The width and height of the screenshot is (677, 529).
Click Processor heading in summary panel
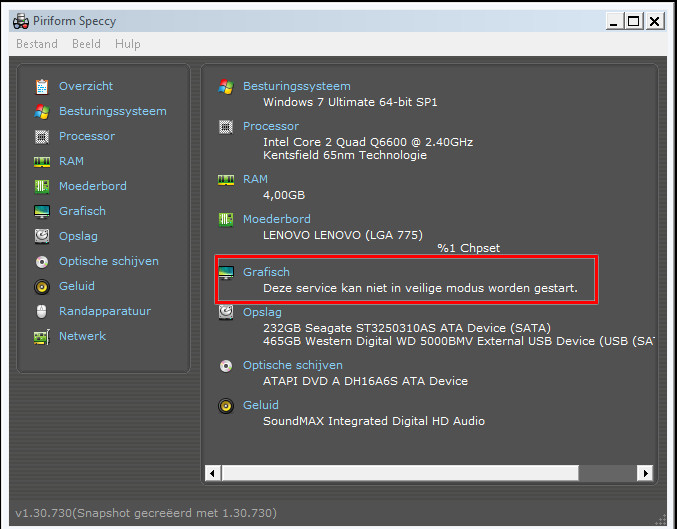271,126
